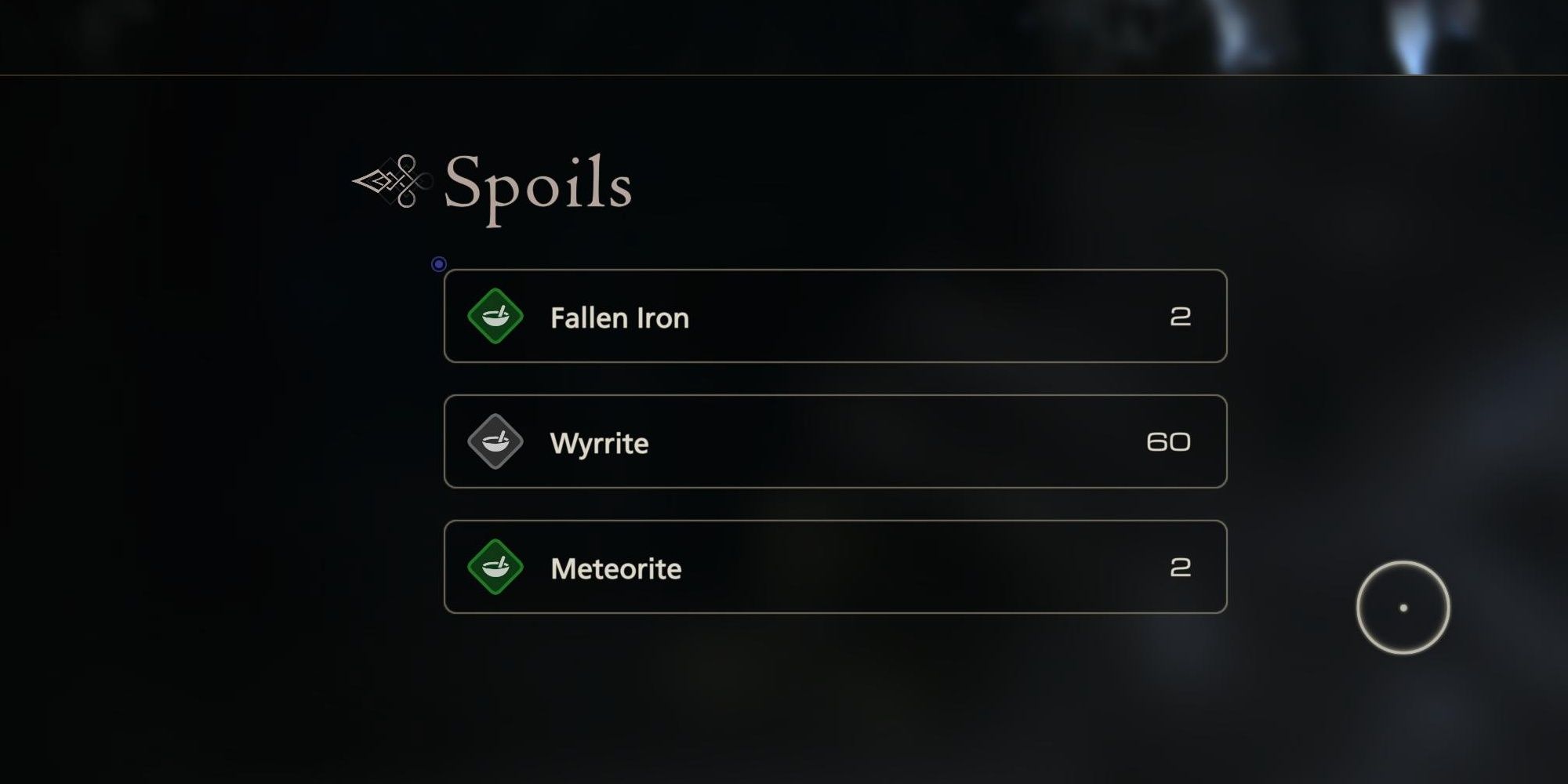The image size is (1568, 784).
Task: Click the Wyrrite quantity of 60
Action: pyautogui.click(x=1168, y=442)
